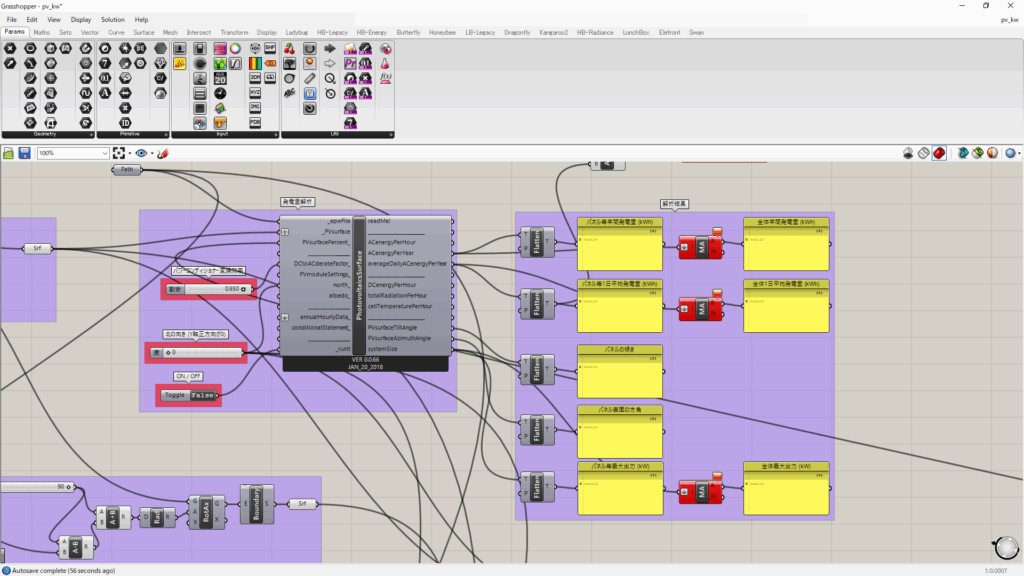Expand the Geometry panel with its plus button
The height and width of the screenshot is (576, 1024).
92,134
